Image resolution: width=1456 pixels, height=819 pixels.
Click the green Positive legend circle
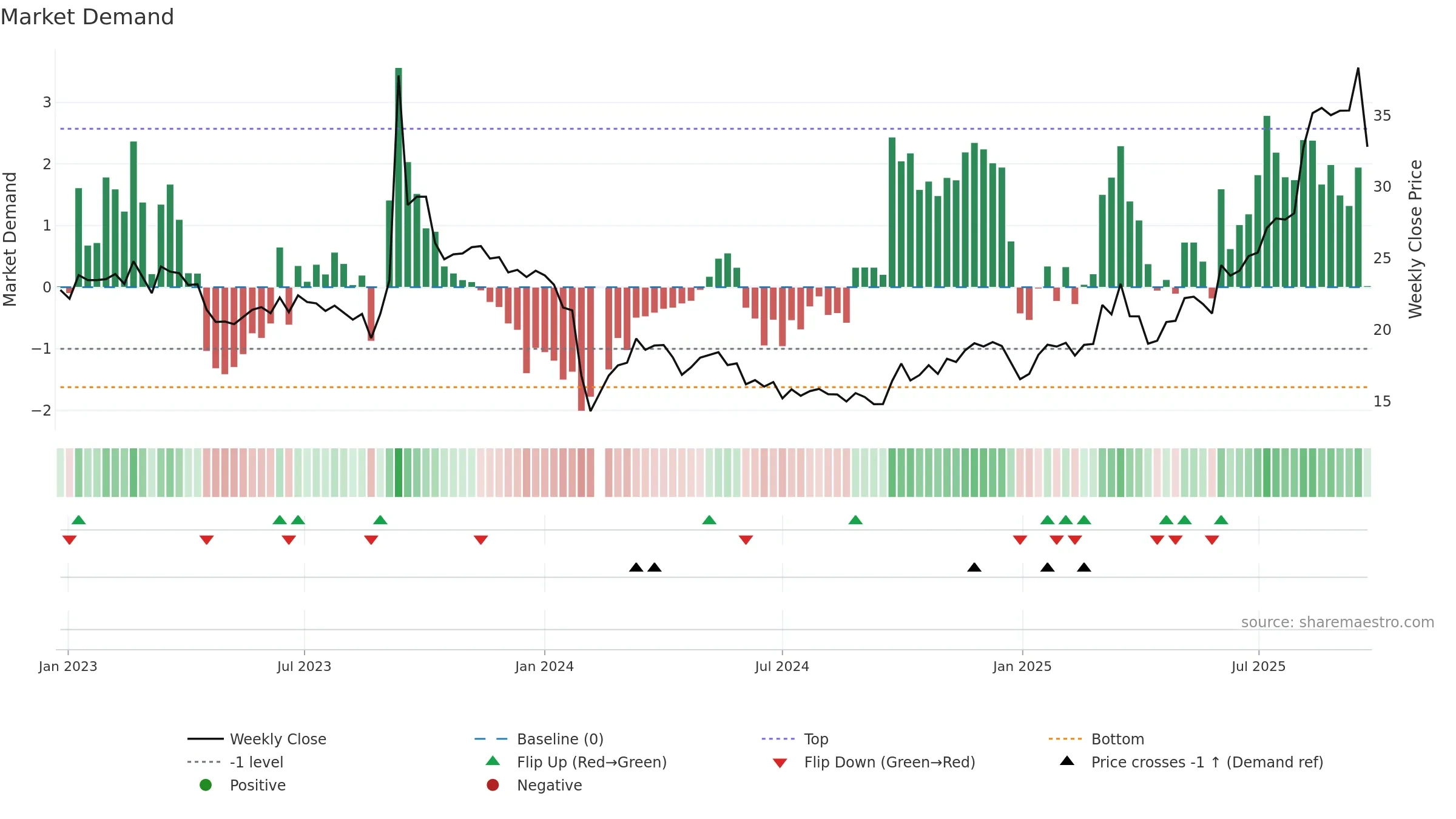click(206, 785)
